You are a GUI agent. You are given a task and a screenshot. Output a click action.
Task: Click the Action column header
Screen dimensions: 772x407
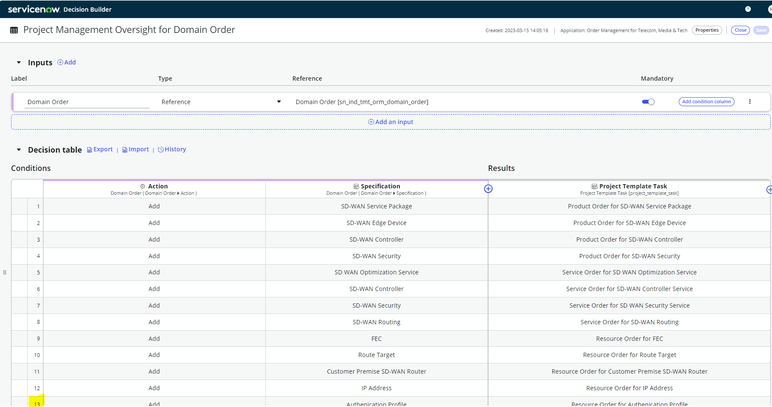click(x=154, y=189)
